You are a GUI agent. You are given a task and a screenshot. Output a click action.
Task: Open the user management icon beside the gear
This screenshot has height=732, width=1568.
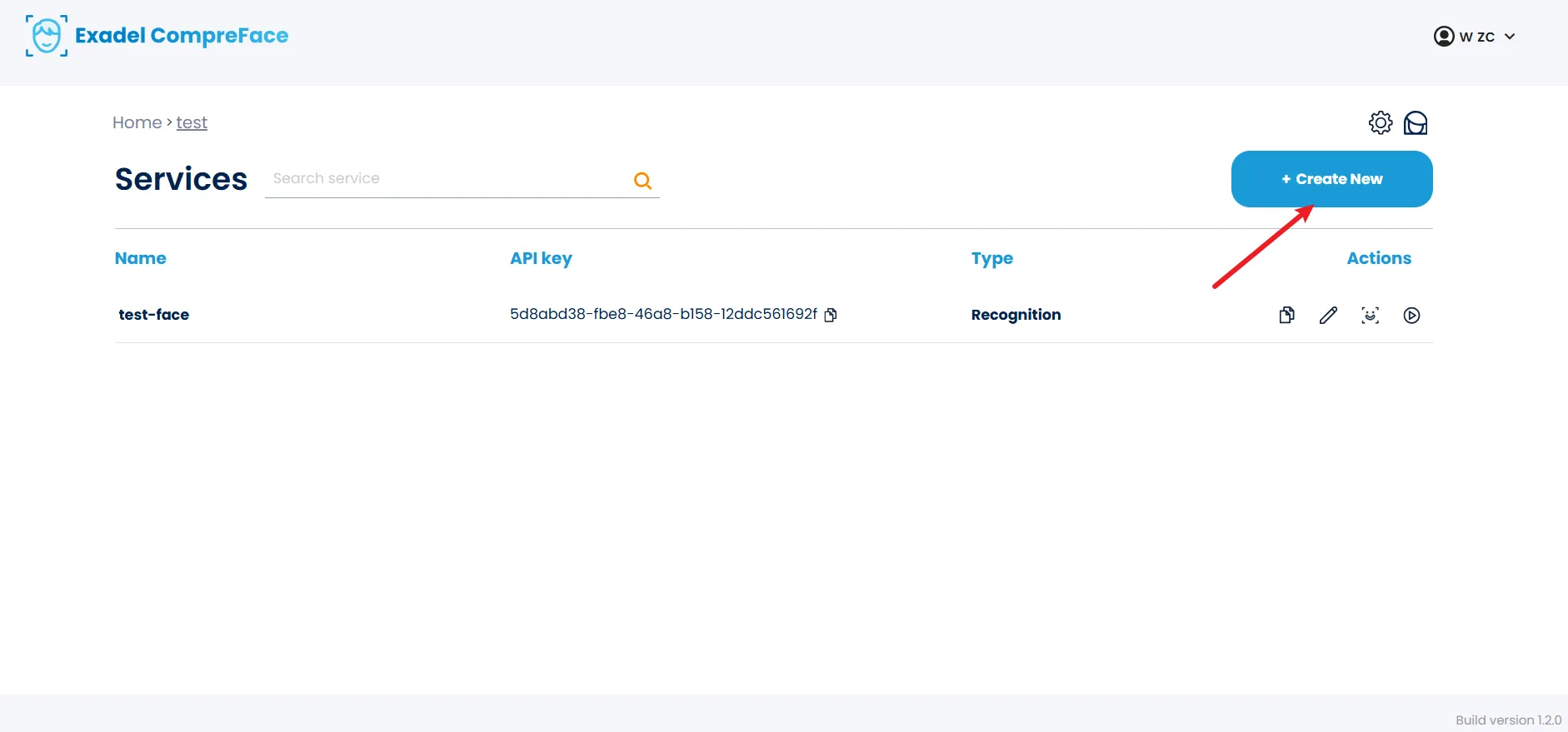pyautogui.click(x=1416, y=123)
